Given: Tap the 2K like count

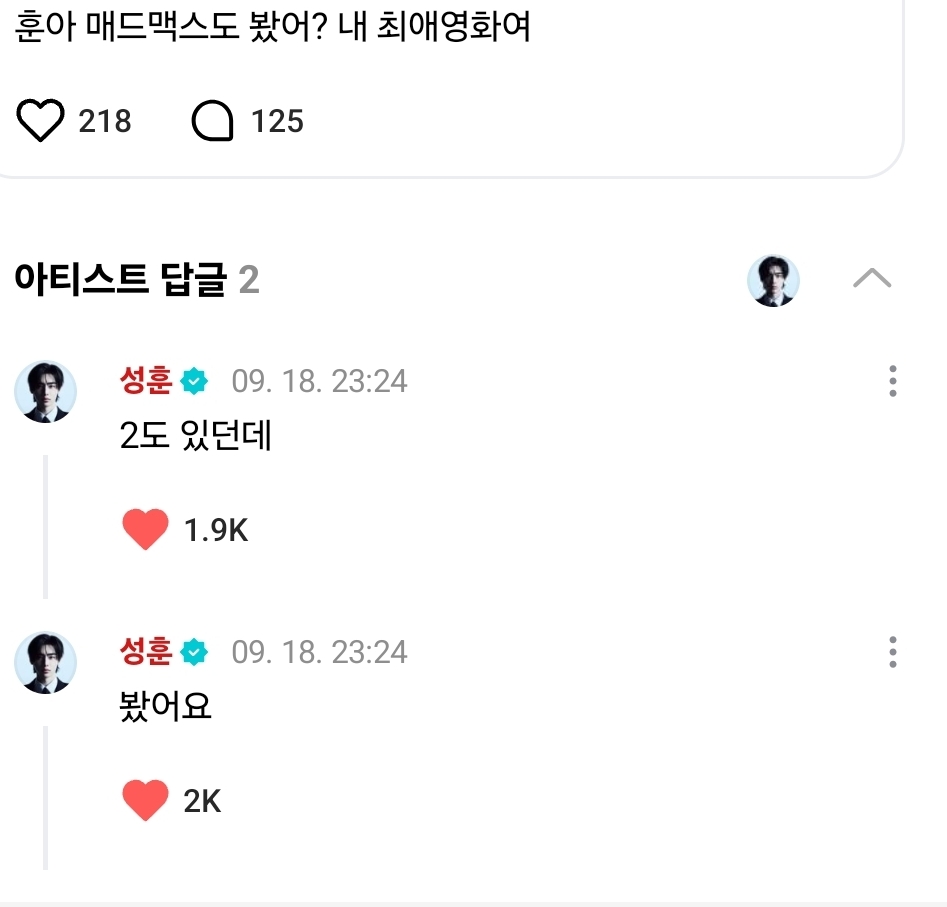Looking at the screenshot, I should coord(203,801).
